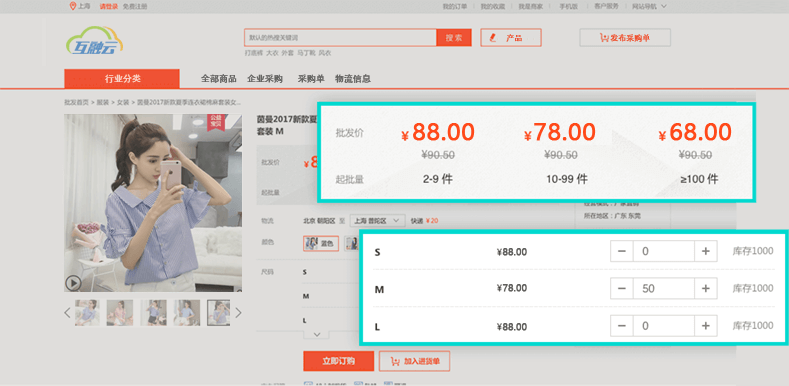
Task: Click the 发布采购单 cart button
Action: 625,38
